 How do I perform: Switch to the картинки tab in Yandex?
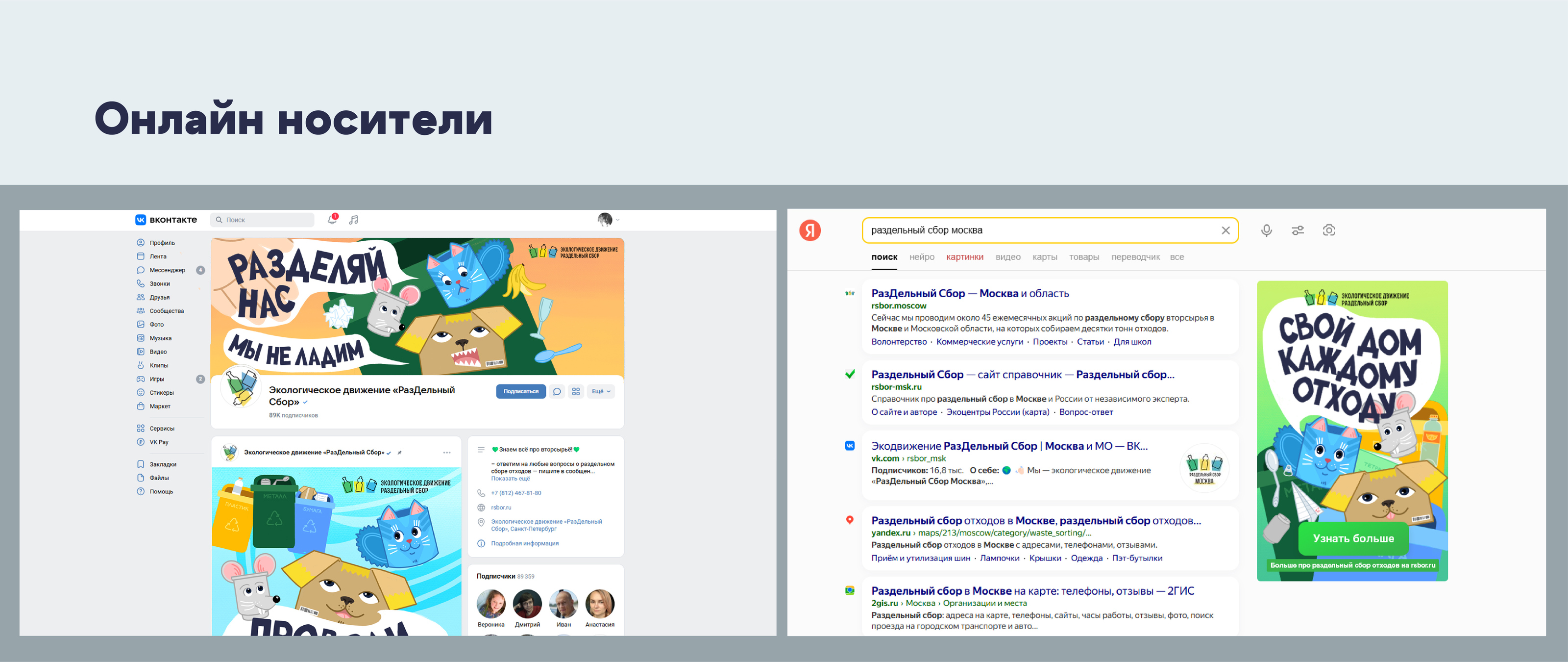click(x=964, y=257)
